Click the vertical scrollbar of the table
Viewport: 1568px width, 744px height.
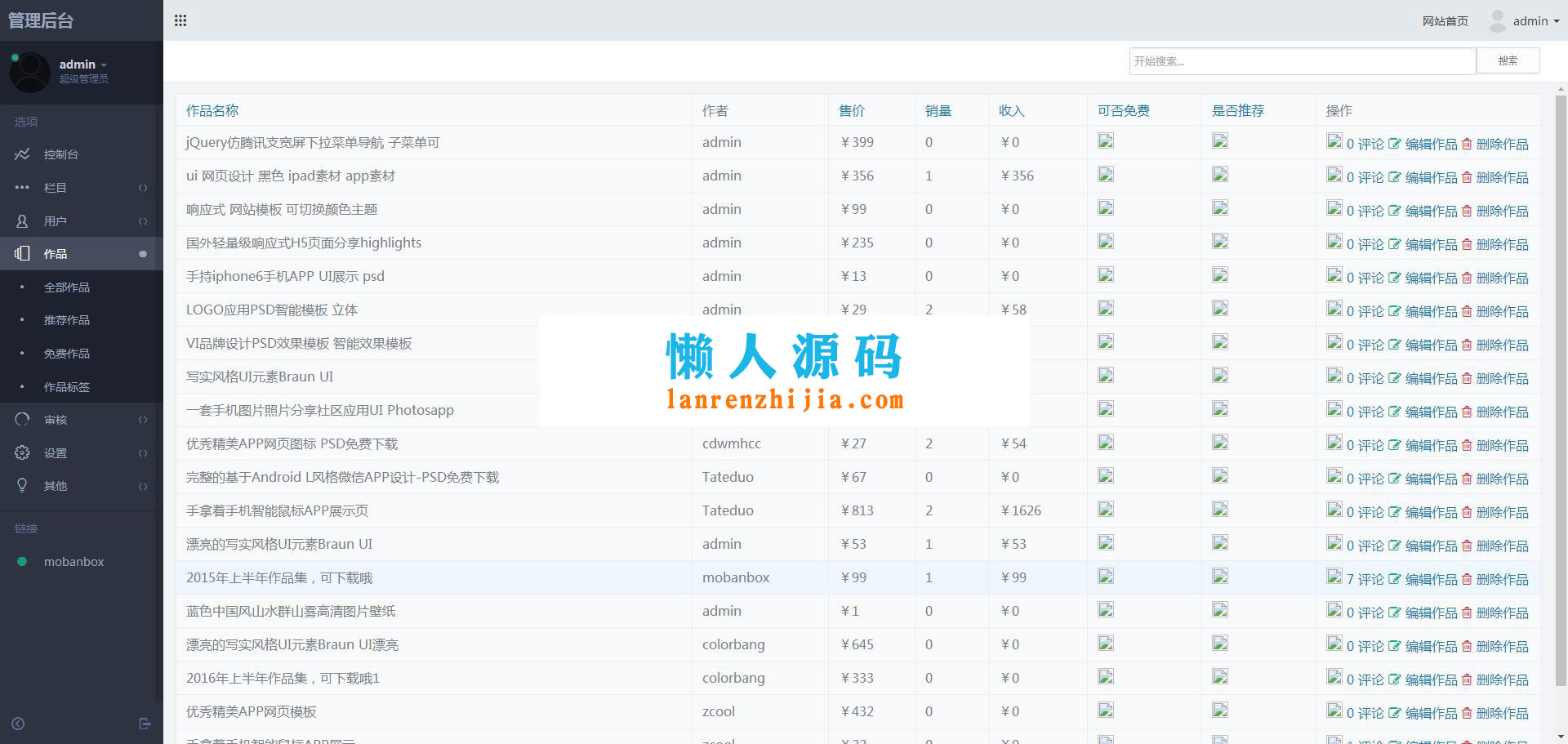[1561, 392]
